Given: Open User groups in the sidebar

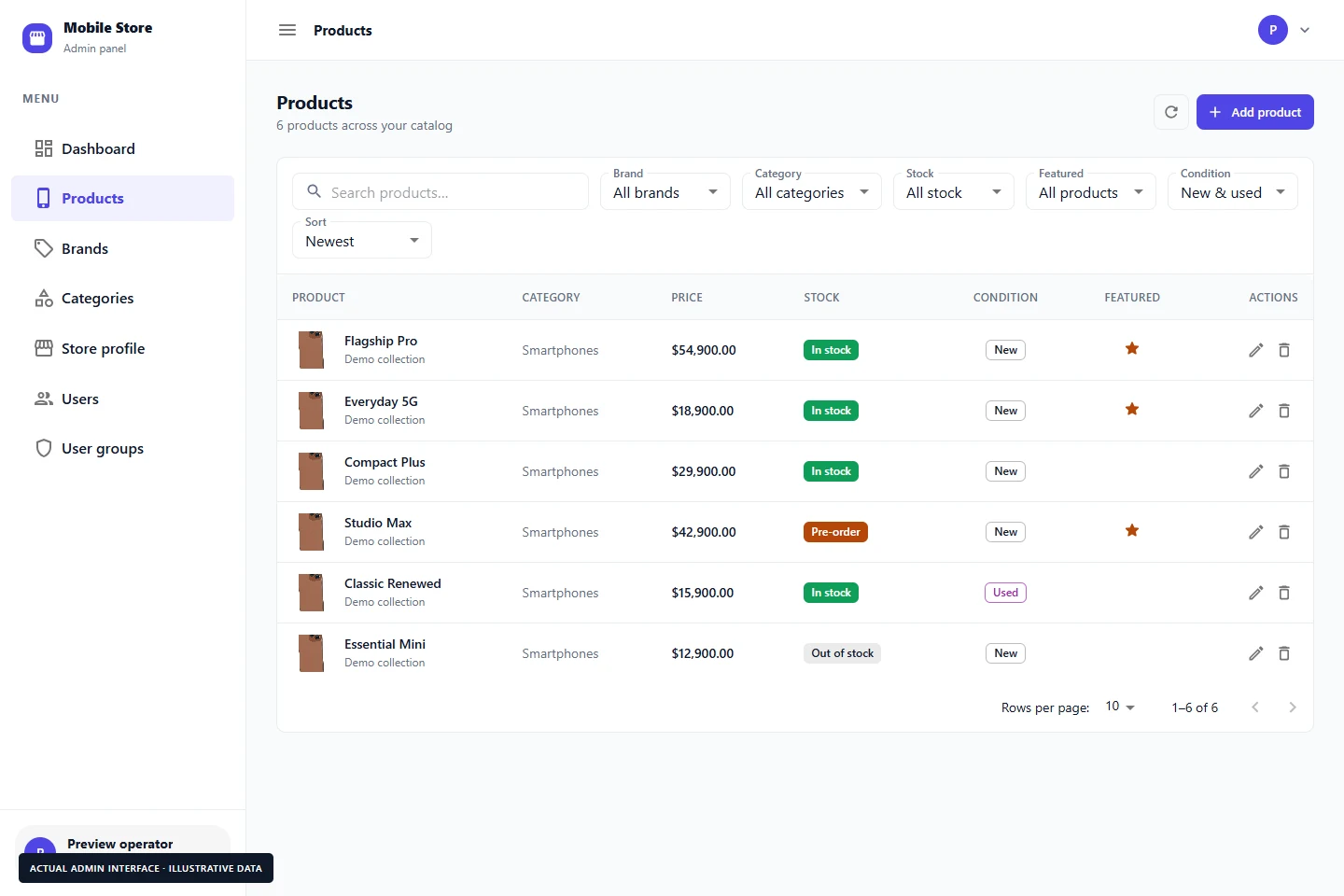Looking at the screenshot, I should 122,448.
